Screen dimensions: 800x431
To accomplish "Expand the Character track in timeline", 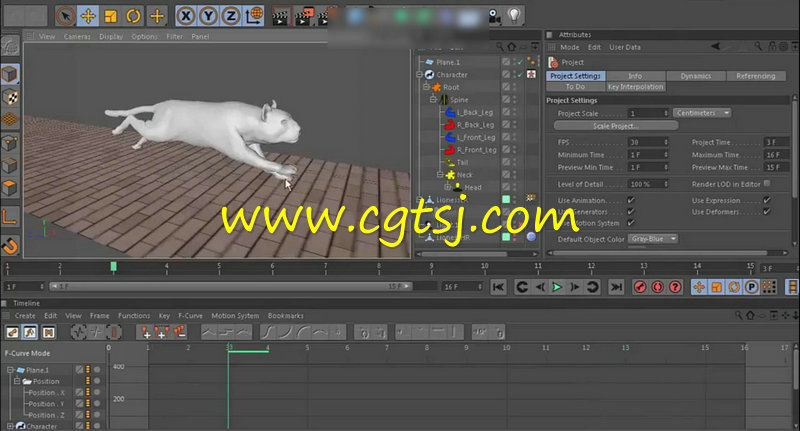I will coord(10,426).
